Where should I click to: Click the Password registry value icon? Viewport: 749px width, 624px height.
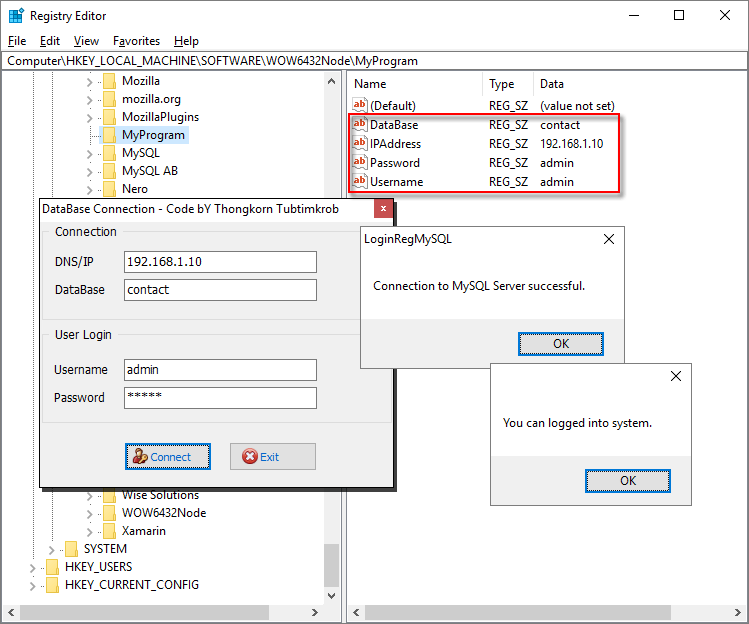[360, 163]
